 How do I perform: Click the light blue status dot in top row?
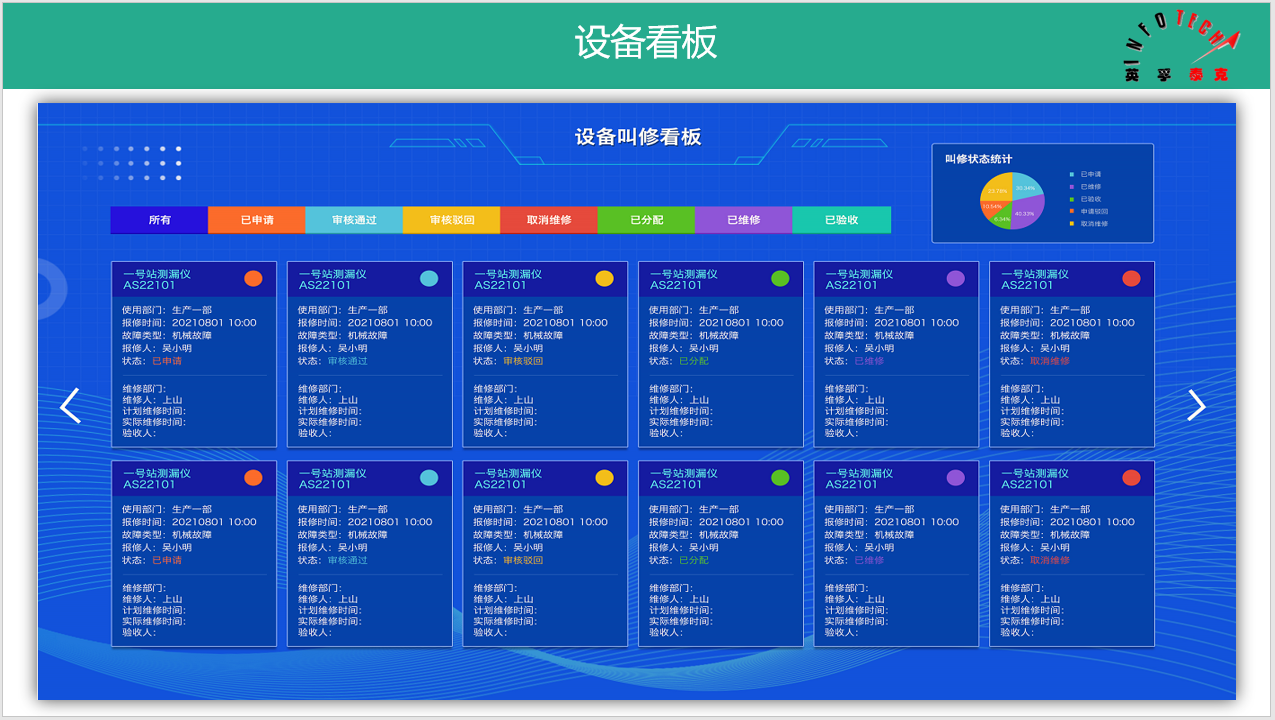pos(429,278)
